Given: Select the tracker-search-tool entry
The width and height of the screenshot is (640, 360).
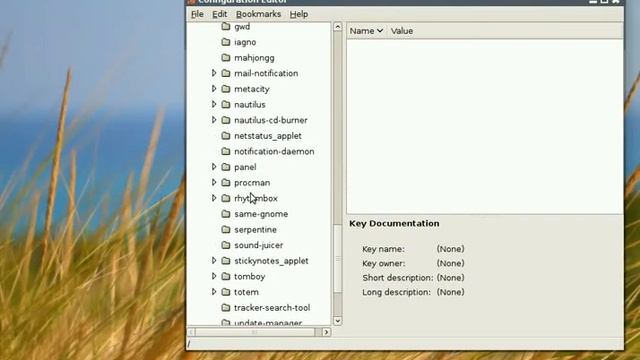Looking at the screenshot, I should [x=272, y=308].
